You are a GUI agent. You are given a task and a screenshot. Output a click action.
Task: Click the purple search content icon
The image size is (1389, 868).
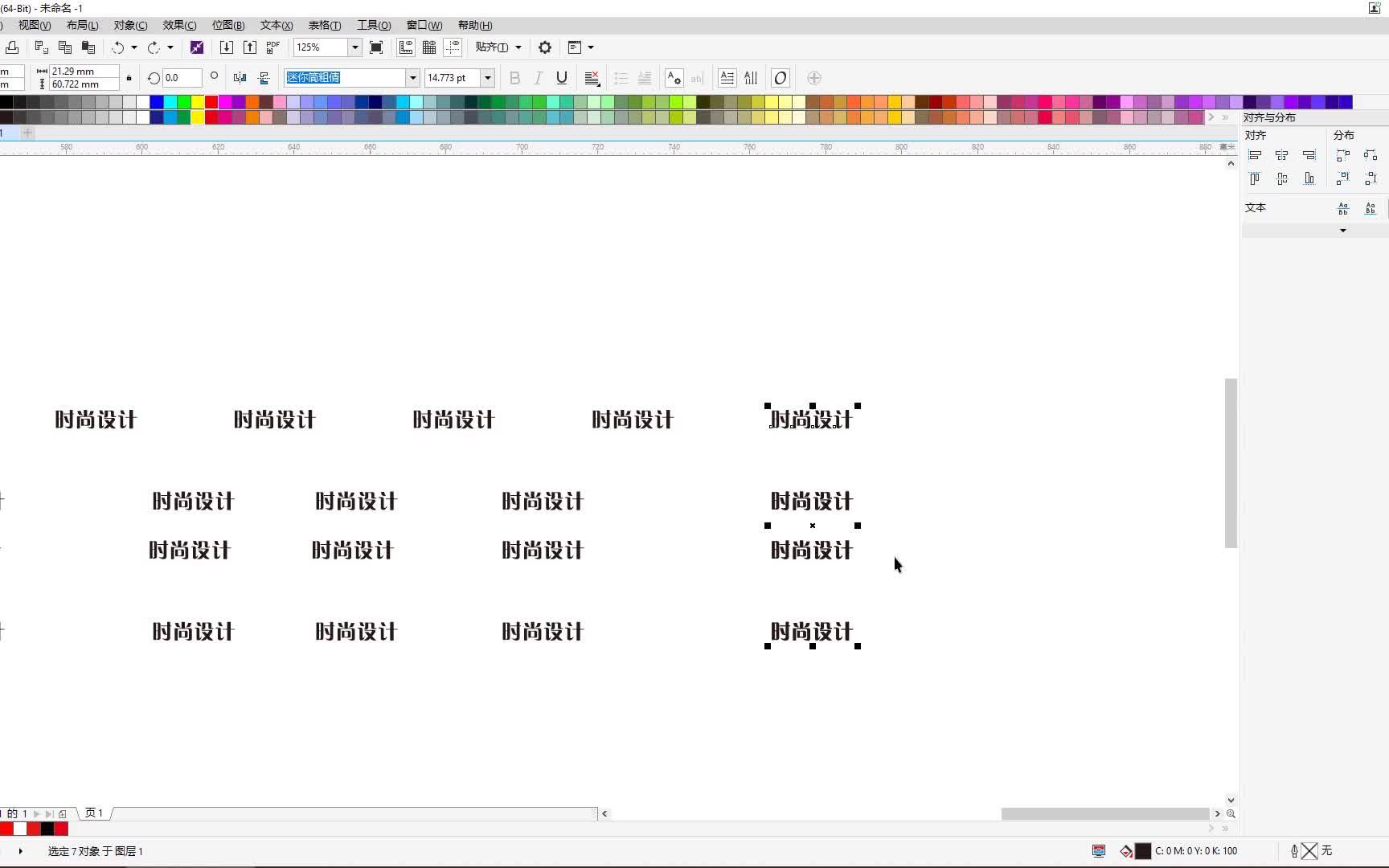coord(197,47)
